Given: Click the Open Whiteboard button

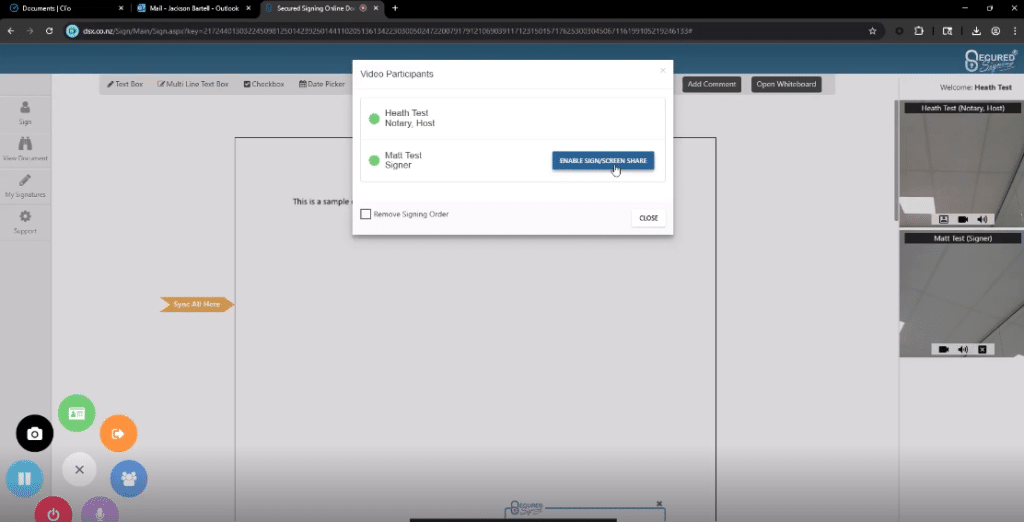Looking at the screenshot, I should (787, 84).
